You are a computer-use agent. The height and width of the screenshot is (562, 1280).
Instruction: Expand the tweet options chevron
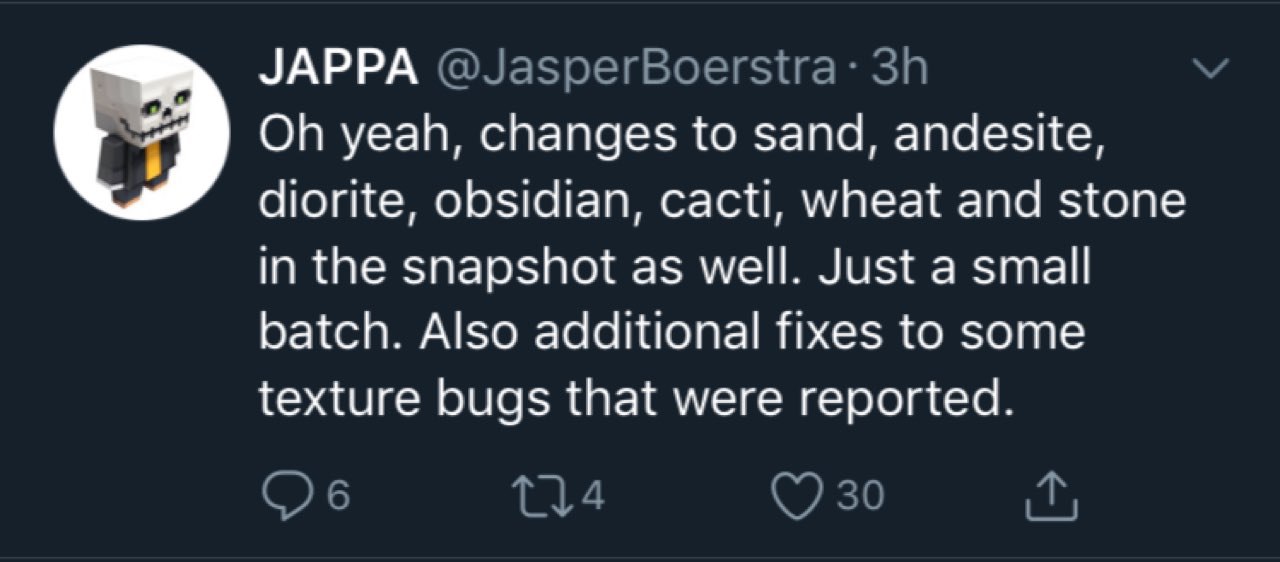tap(1213, 69)
